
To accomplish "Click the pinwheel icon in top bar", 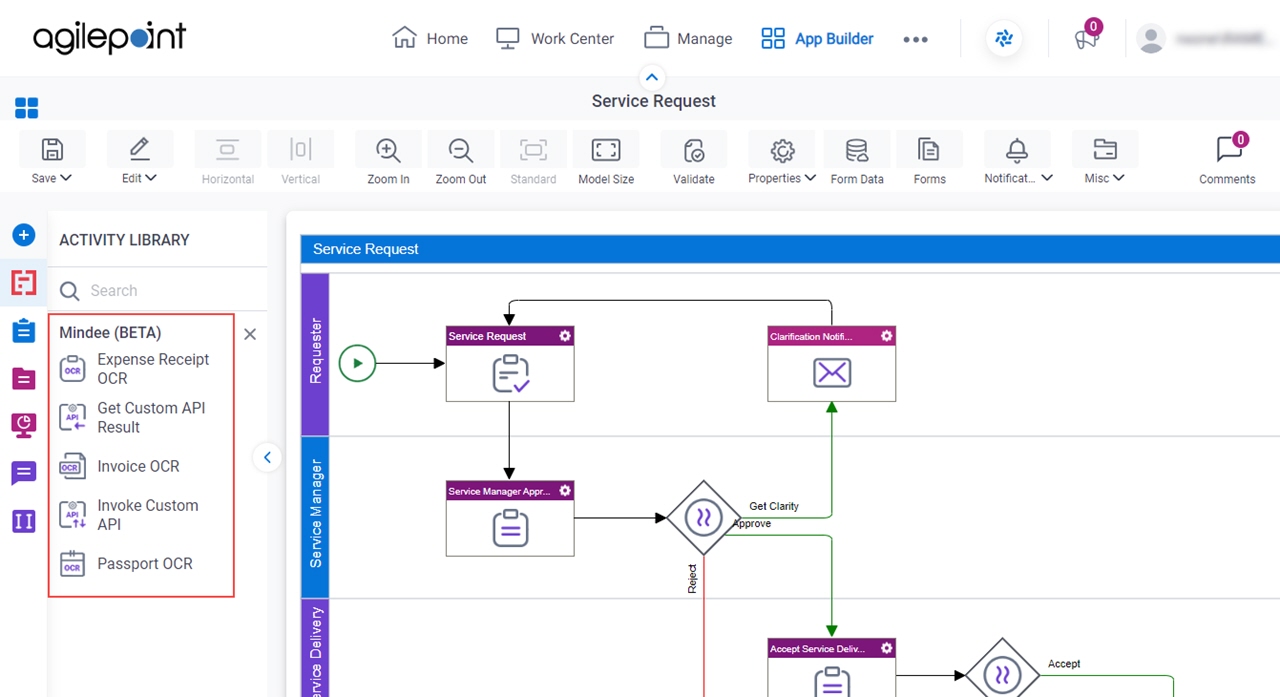I will [x=1004, y=39].
